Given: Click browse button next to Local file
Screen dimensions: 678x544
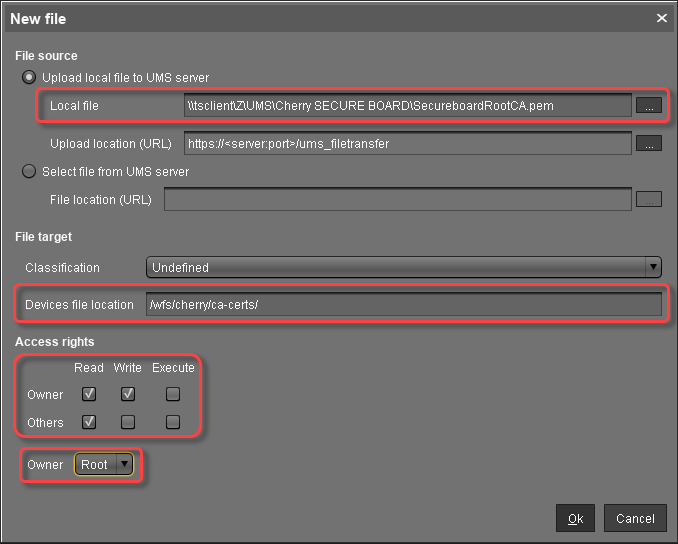Looking at the screenshot, I should pos(649,105).
